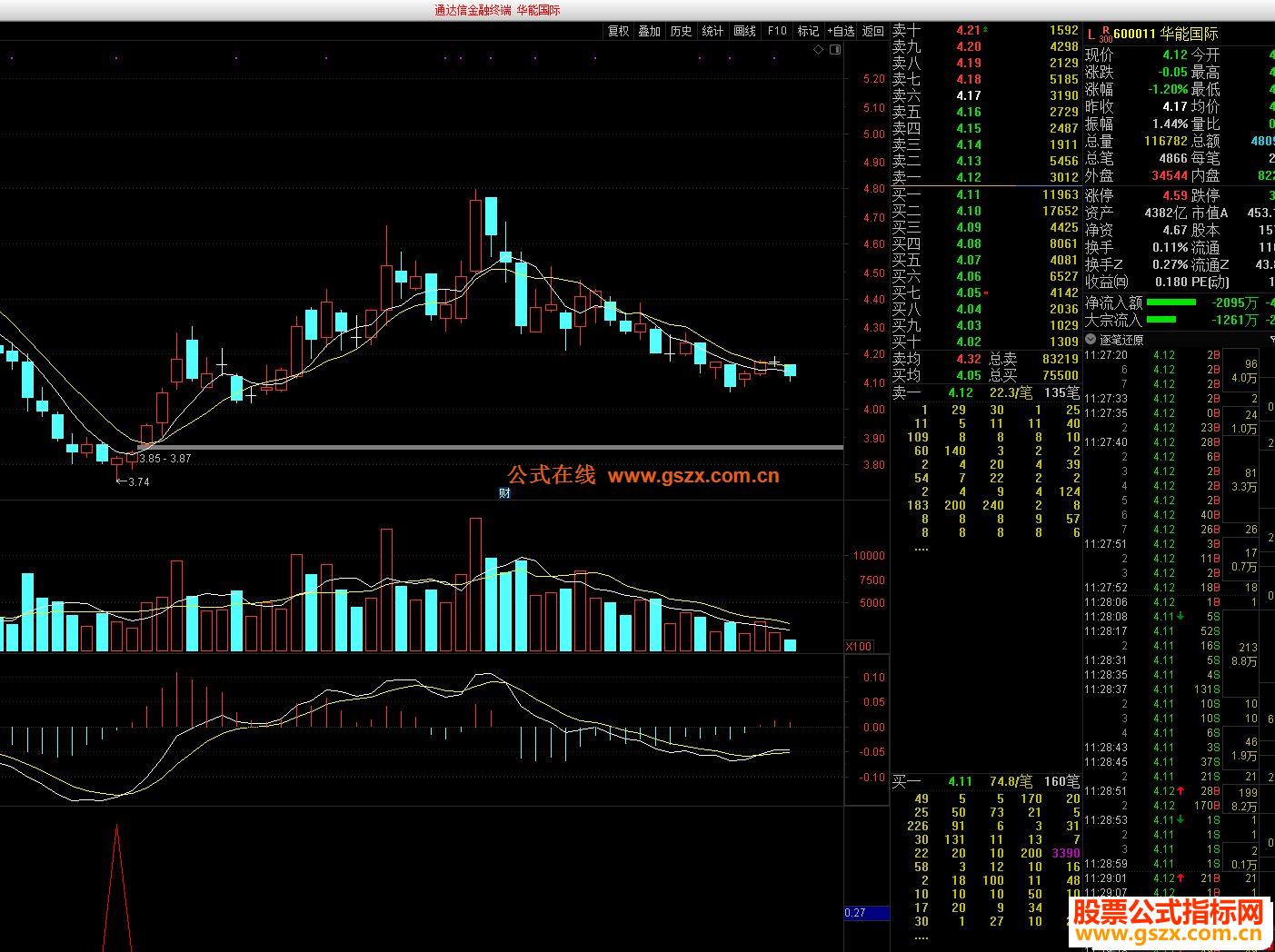Click the 买一 4.11 74.8/笔 queue header
1275x952 pixels.
[985, 781]
